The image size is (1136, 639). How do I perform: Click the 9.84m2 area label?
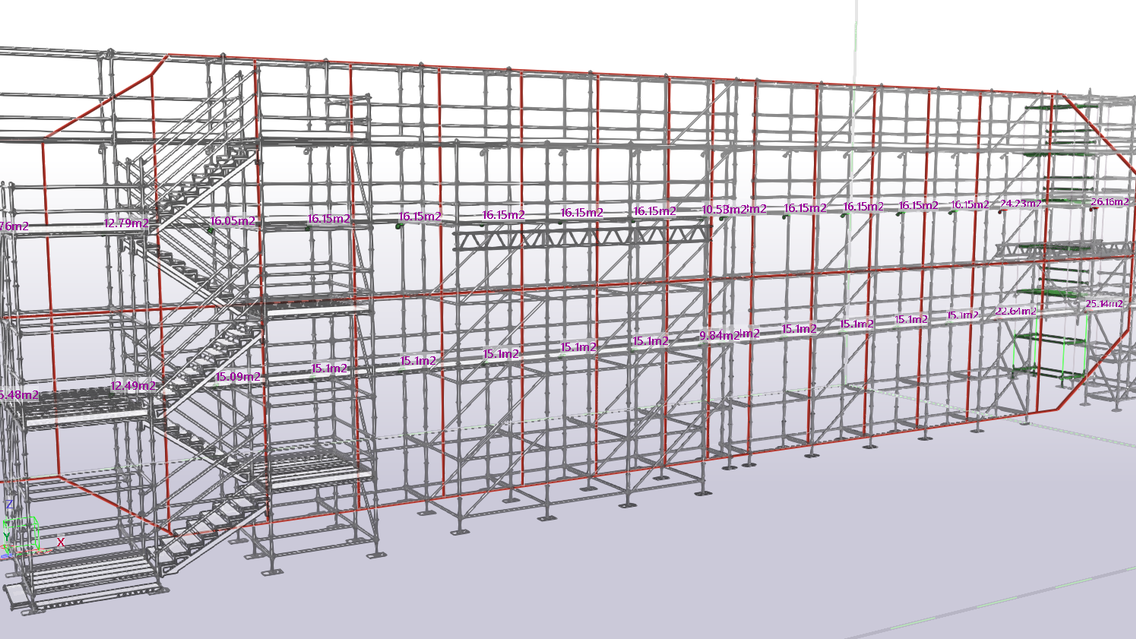(718, 335)
